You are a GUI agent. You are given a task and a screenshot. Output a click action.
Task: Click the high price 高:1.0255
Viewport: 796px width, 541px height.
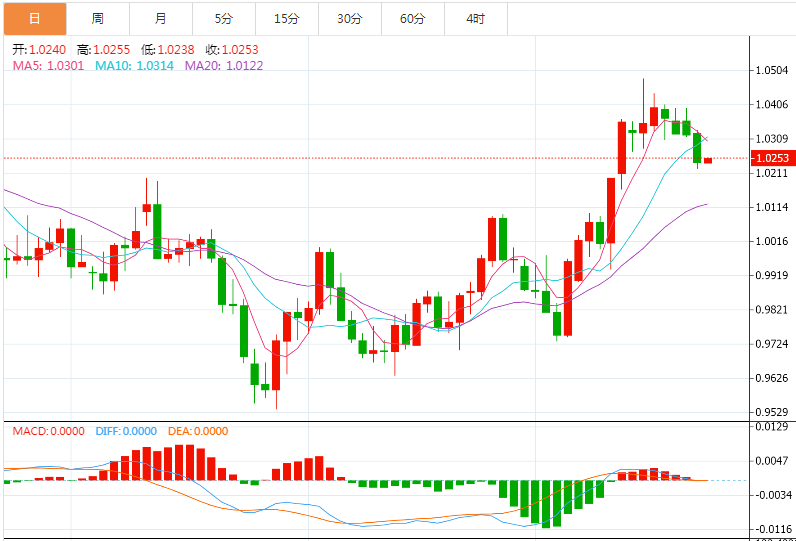click(104, 50)
